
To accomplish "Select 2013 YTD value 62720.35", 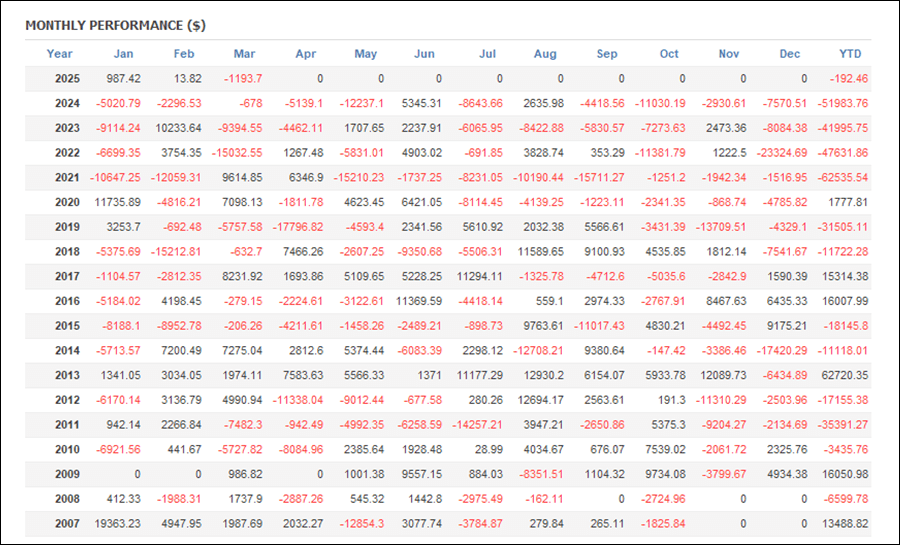I will click(845, 375).
